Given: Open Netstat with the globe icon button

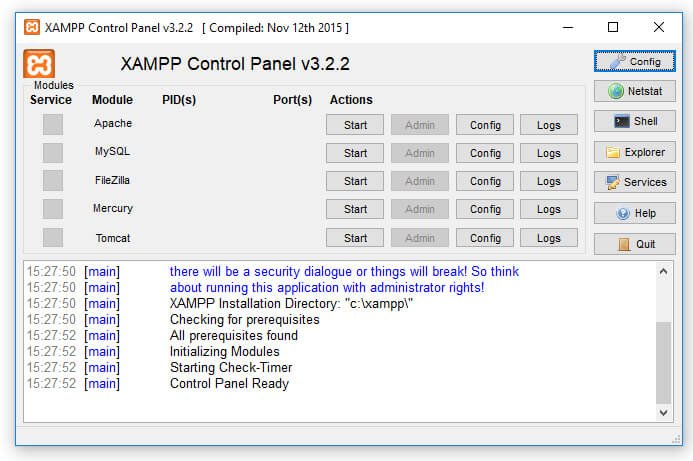Looking at the screenshot, I should pyautogui.click(x=635, y=91).
